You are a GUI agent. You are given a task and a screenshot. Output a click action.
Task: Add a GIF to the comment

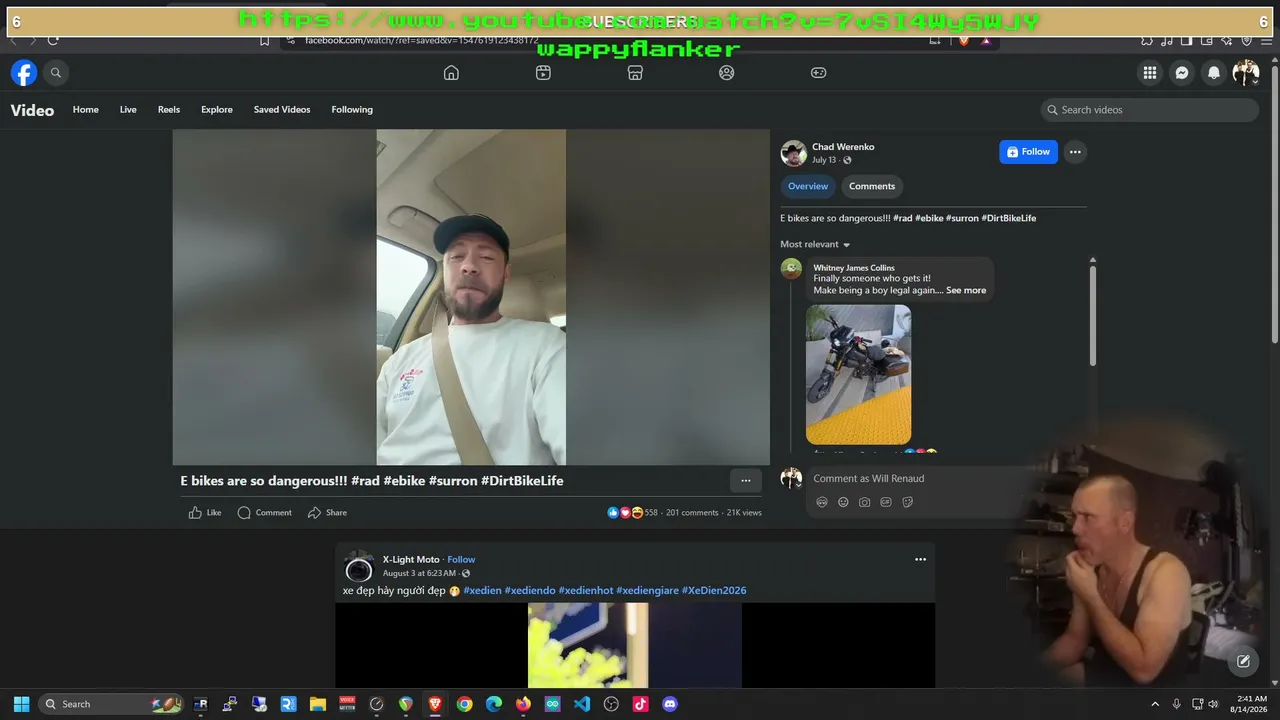click(x=886, y=502)
